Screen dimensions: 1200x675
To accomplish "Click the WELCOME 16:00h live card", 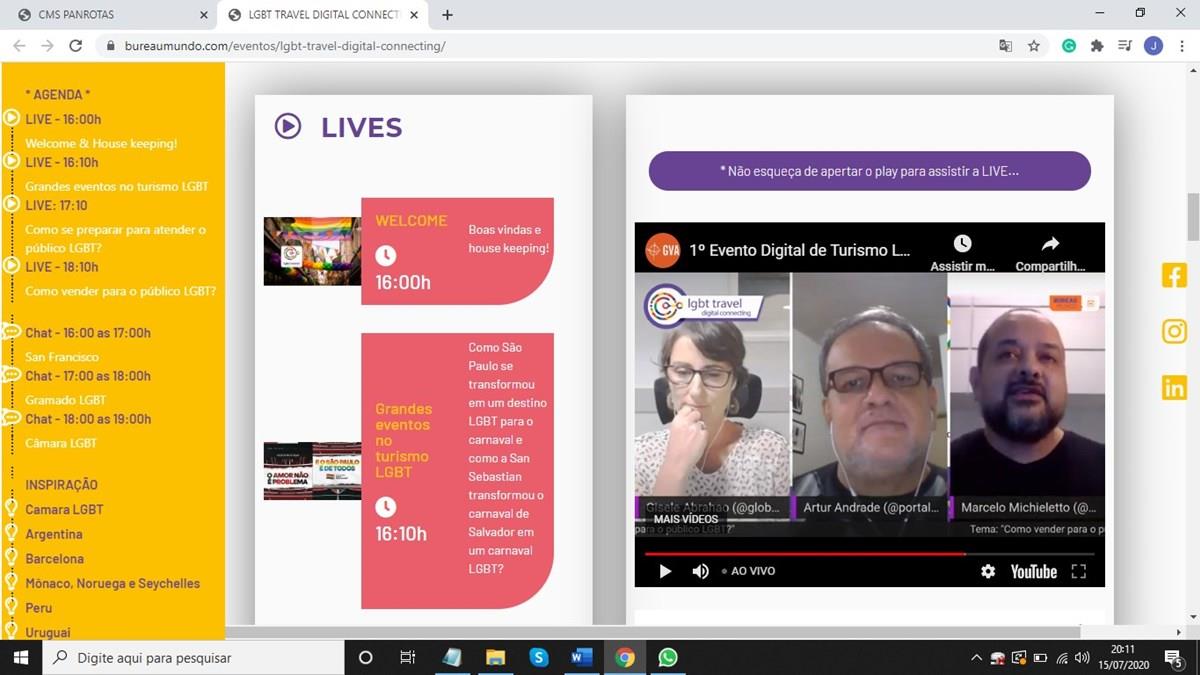I will (x=457, y=251).
